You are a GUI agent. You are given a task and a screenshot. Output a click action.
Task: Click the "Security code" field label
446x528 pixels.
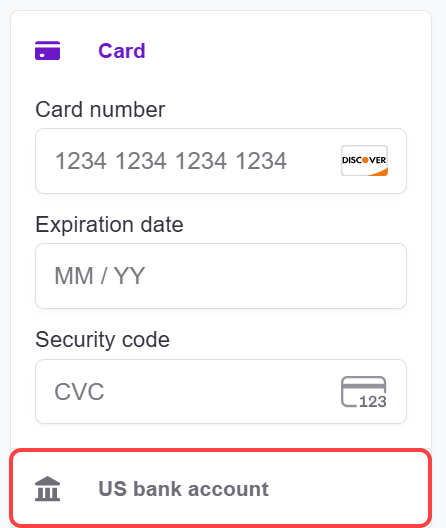[102, 339]
